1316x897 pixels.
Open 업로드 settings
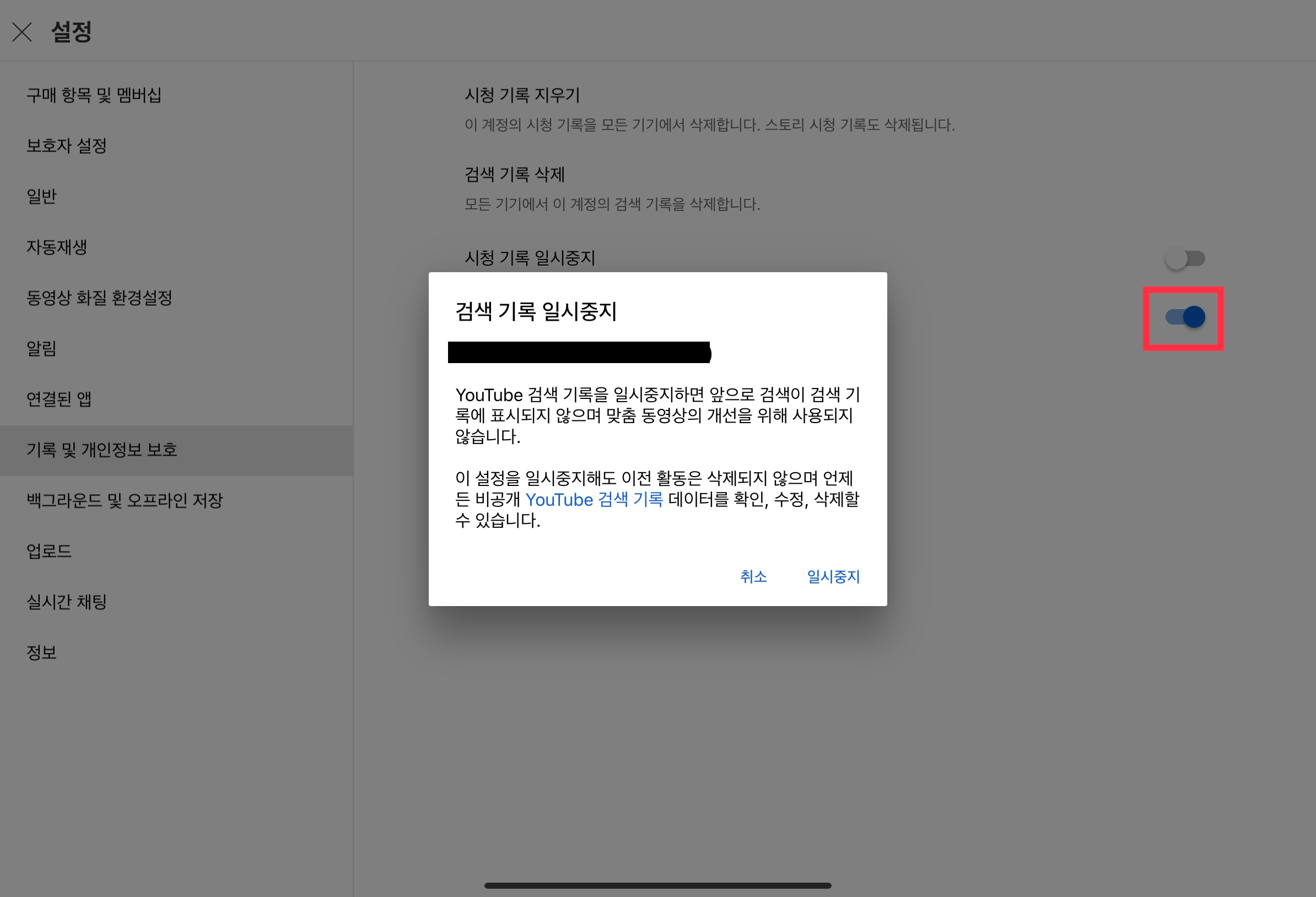(x=176, y=552)
